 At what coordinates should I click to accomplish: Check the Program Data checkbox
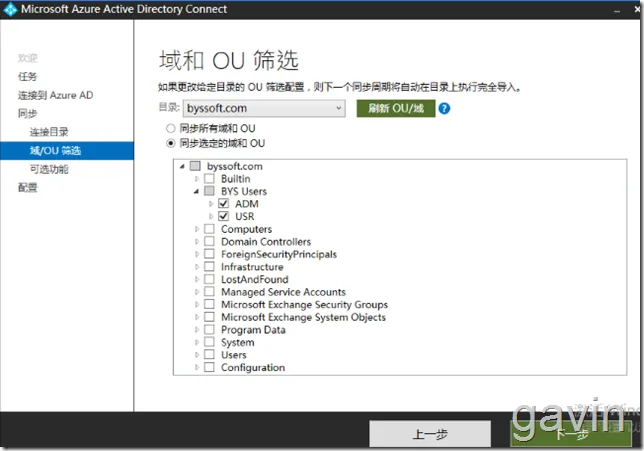coord(209,329)
